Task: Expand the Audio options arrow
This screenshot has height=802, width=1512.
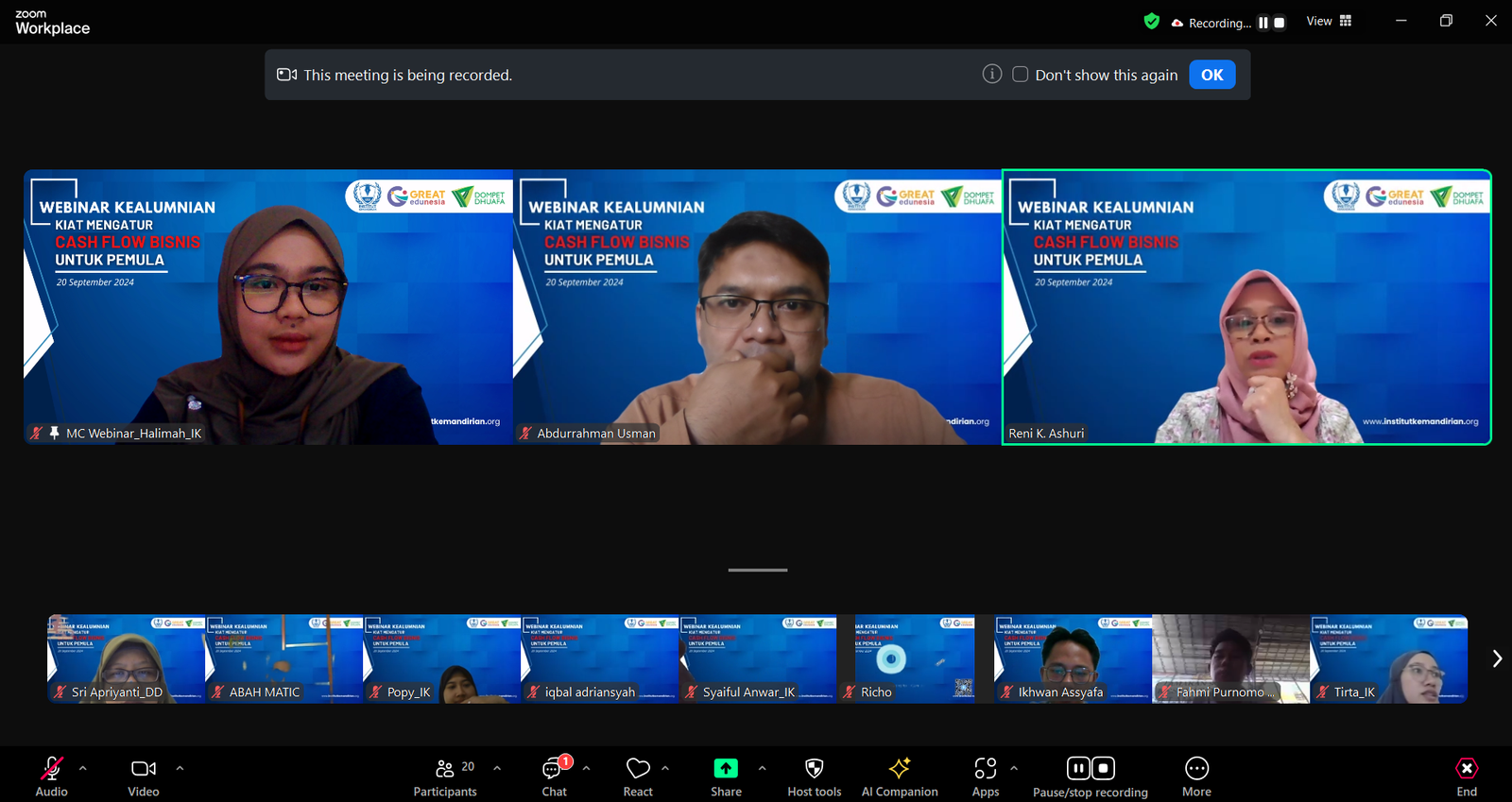Action: point(83,768)
